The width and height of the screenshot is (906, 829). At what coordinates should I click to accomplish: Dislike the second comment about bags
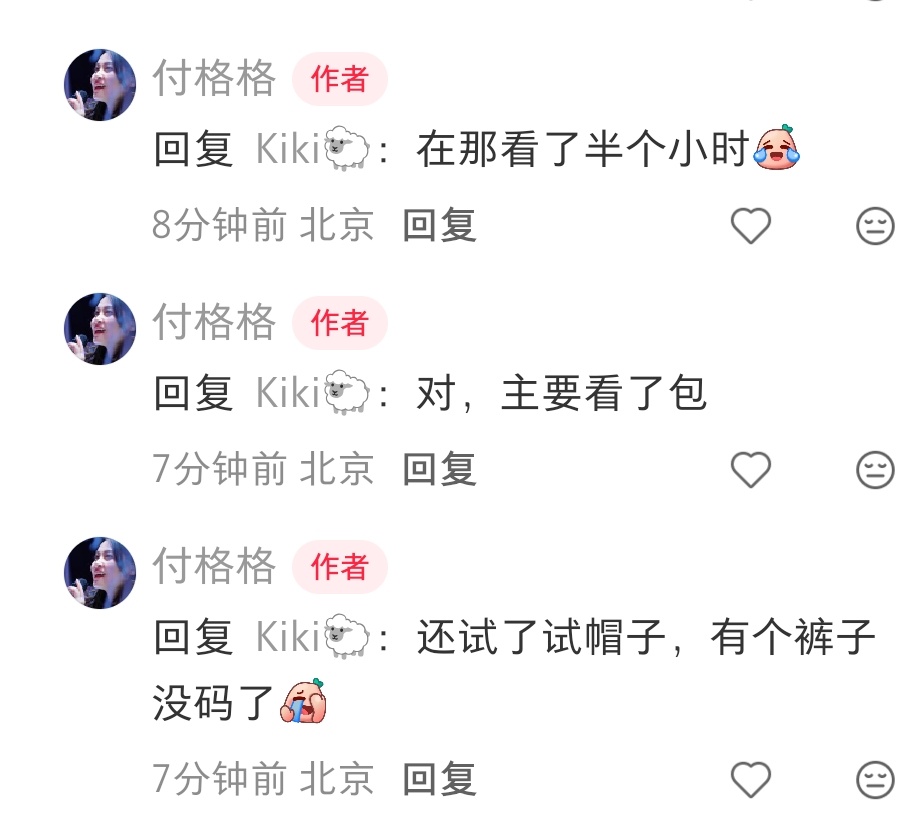[x=875, y=469]
